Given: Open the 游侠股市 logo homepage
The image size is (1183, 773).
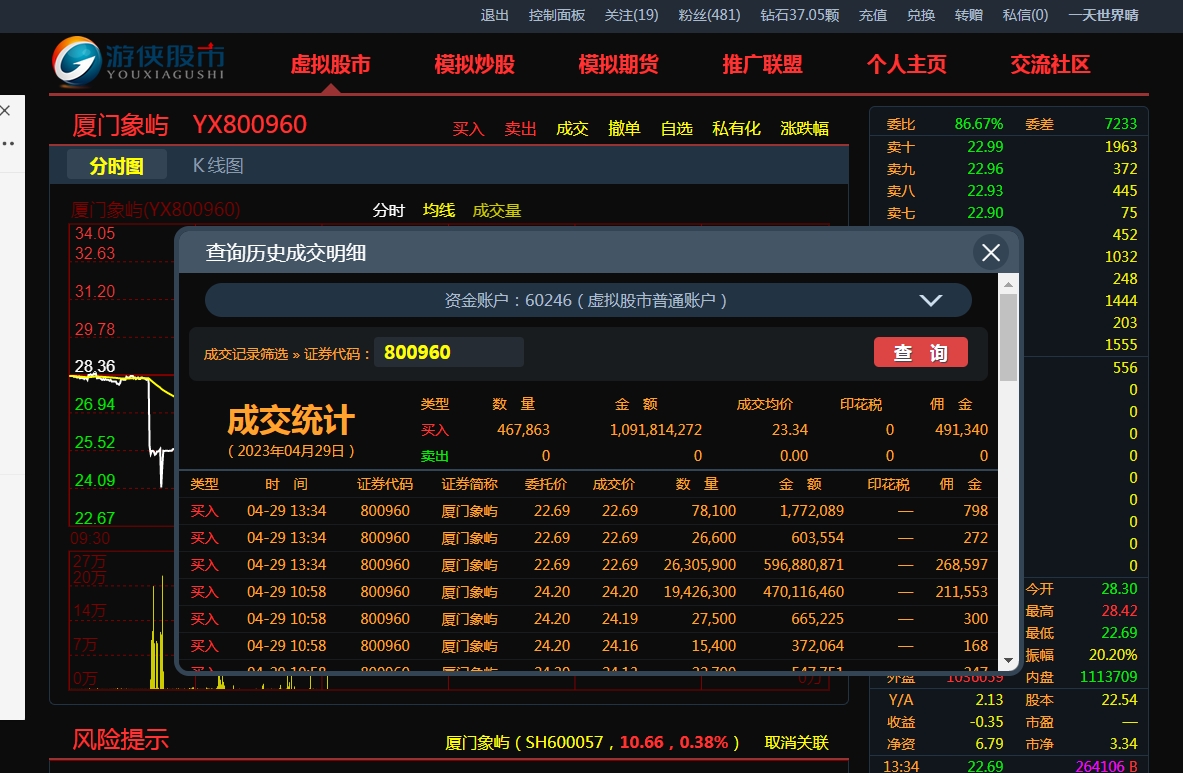Looking at the screenshot, I should 139,62.
